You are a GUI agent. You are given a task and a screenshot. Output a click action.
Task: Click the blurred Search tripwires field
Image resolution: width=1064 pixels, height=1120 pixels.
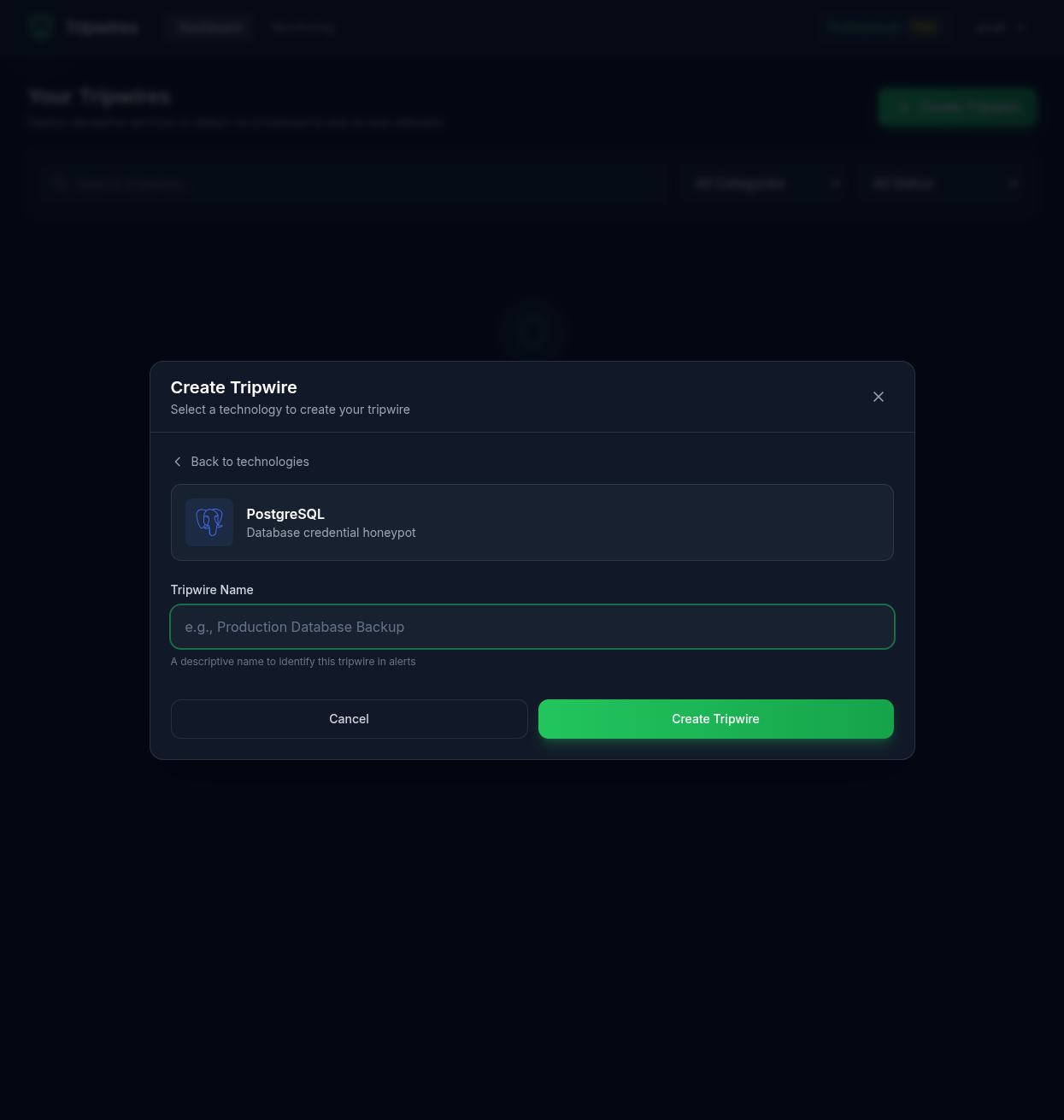pyautogui.click(x=352, y=183)
